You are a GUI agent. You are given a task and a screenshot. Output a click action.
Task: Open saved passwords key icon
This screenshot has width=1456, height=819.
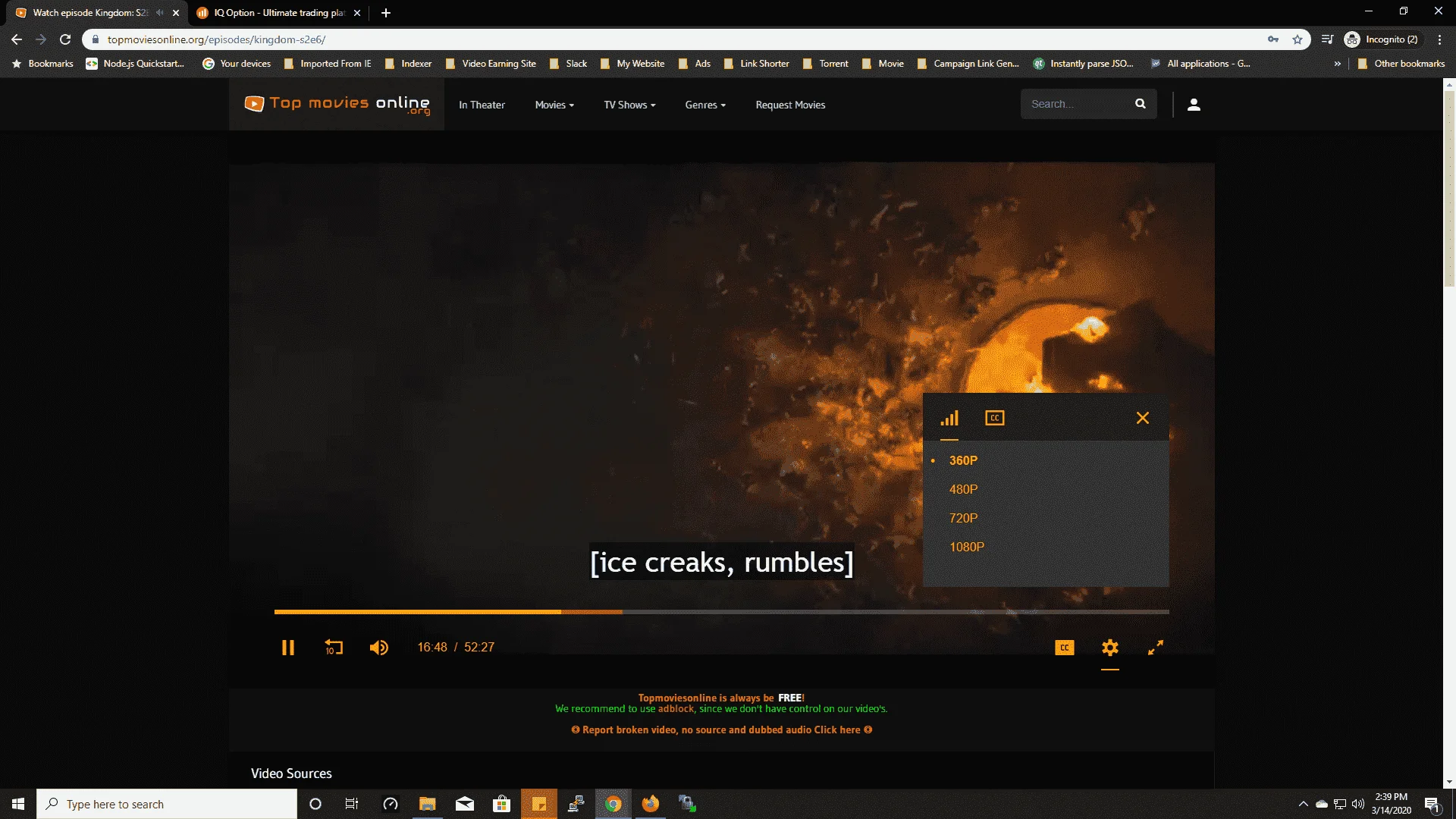(x=1273, y=39)
